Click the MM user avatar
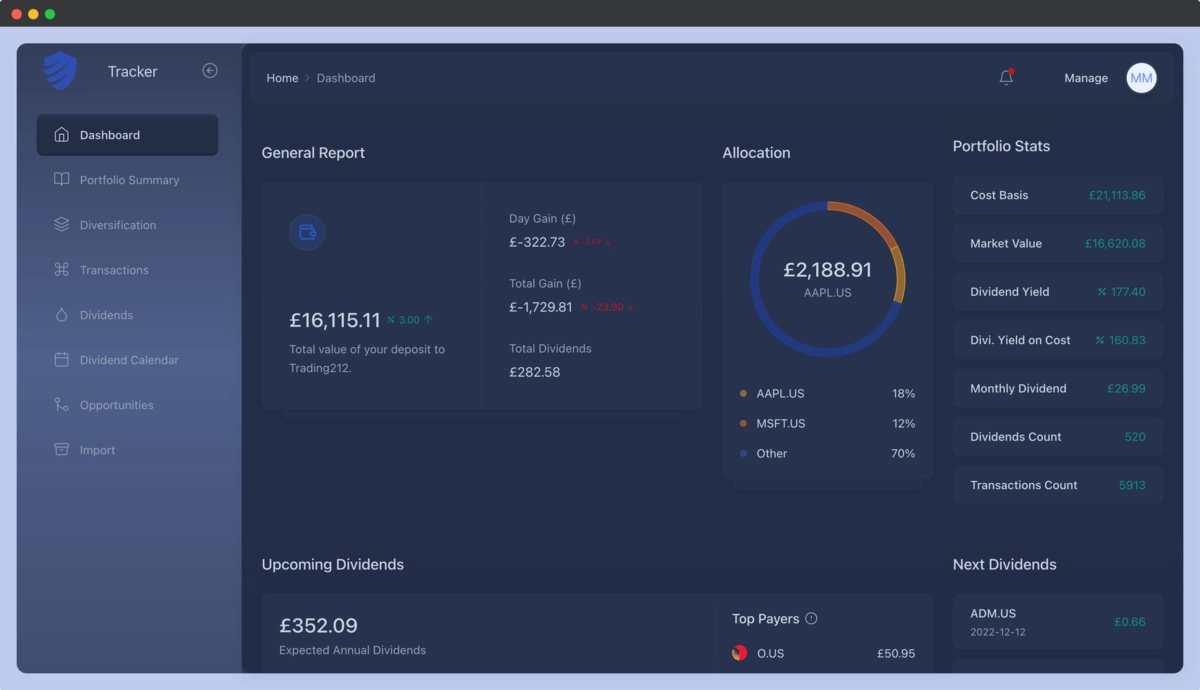Image resolution: width=1200 pixels, height=690 pixels. tap(1141, 78)
